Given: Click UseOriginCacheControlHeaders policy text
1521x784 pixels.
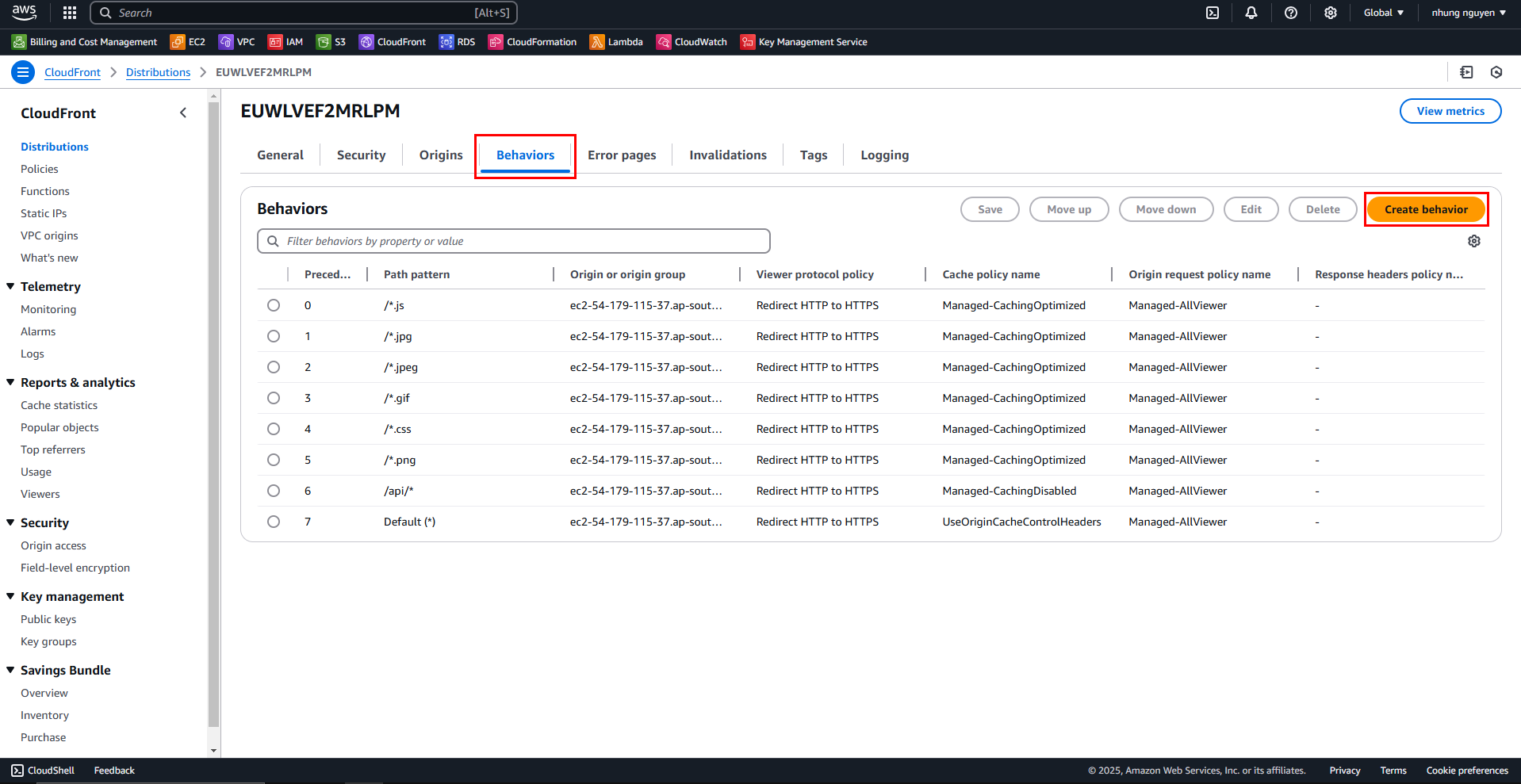Looking at the screenshot, I should (x=1021, y=522).
